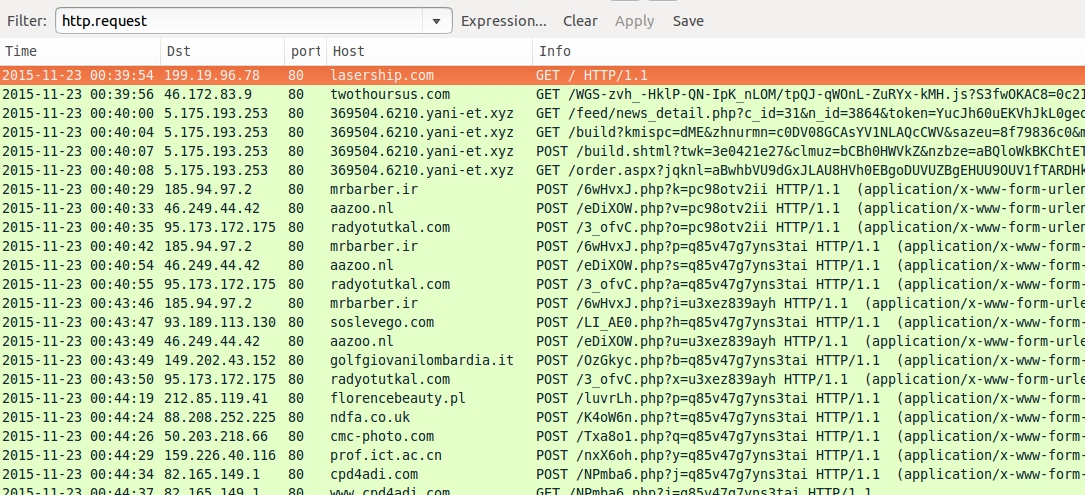Image resolution: width=1085 pixels, height=495 pixels.
Task: Select the florencebeauty.pl POST request
Action: 398,398
